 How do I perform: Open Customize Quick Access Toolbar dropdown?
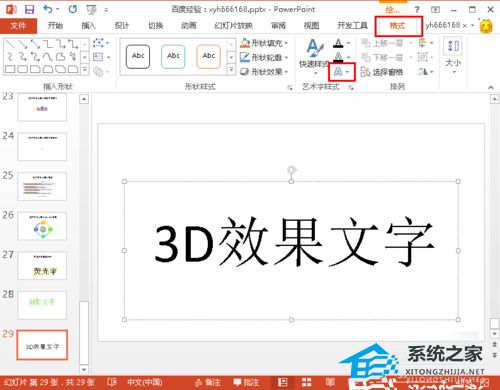pos(106,10)
